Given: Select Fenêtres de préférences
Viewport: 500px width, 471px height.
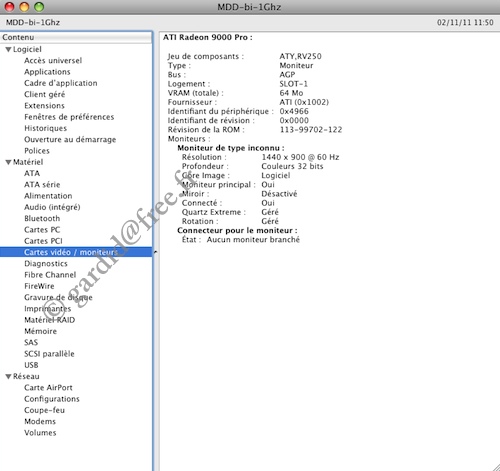Looking at the screenshot, I should click(x=69, y=117).
